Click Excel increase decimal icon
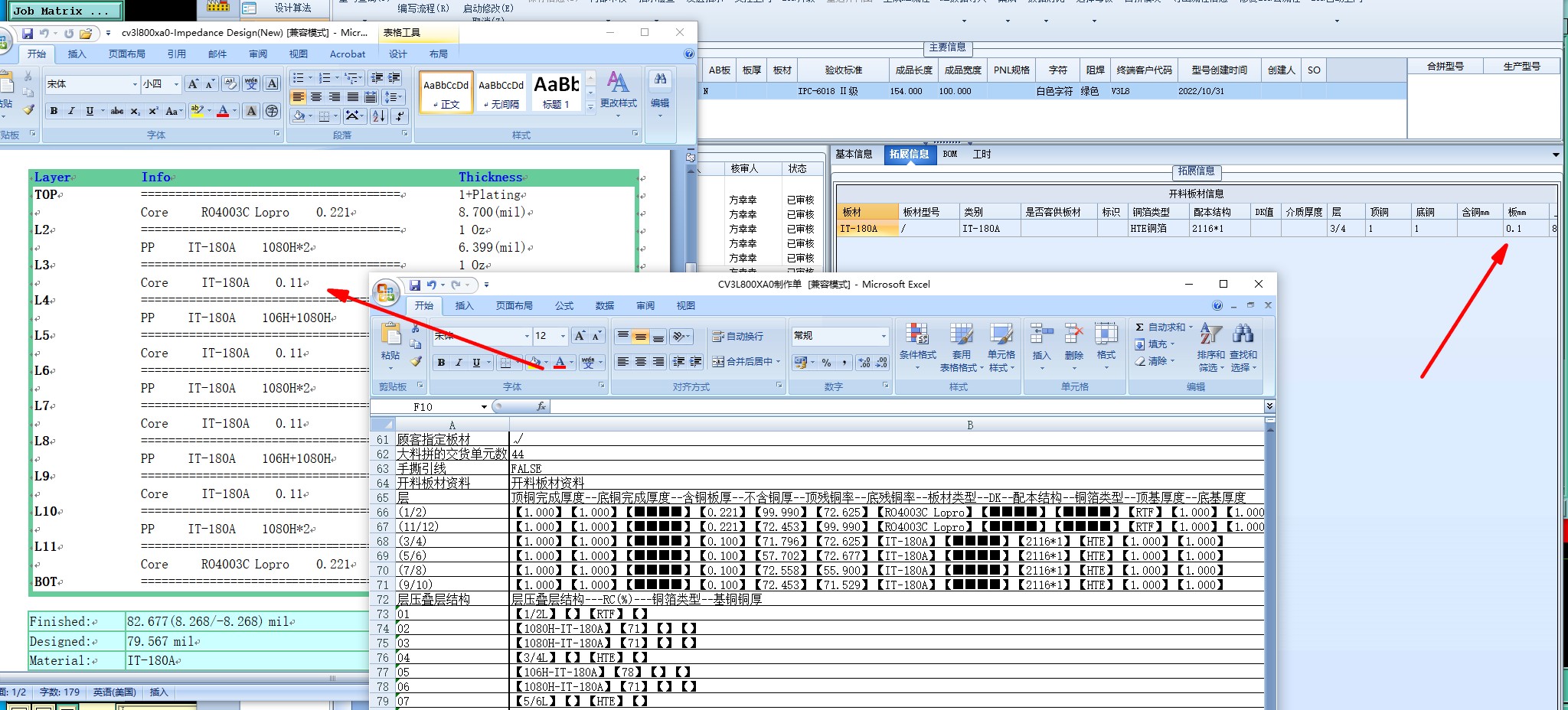 (864, 363)
